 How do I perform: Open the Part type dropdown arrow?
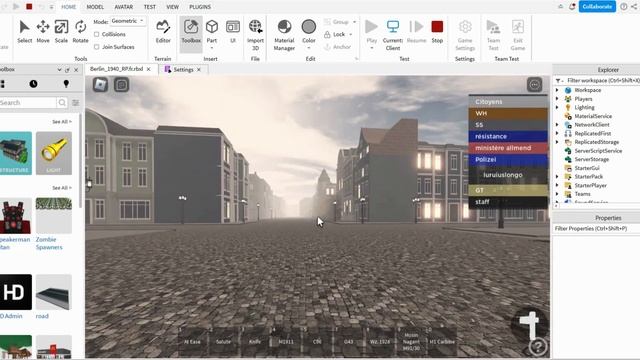211,48
